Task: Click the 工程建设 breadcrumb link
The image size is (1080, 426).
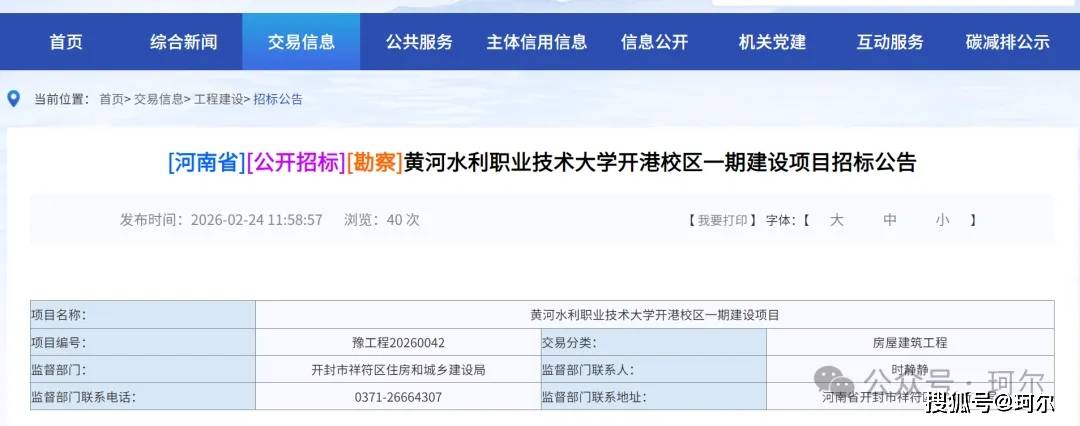Action: [x=218, y=99]
